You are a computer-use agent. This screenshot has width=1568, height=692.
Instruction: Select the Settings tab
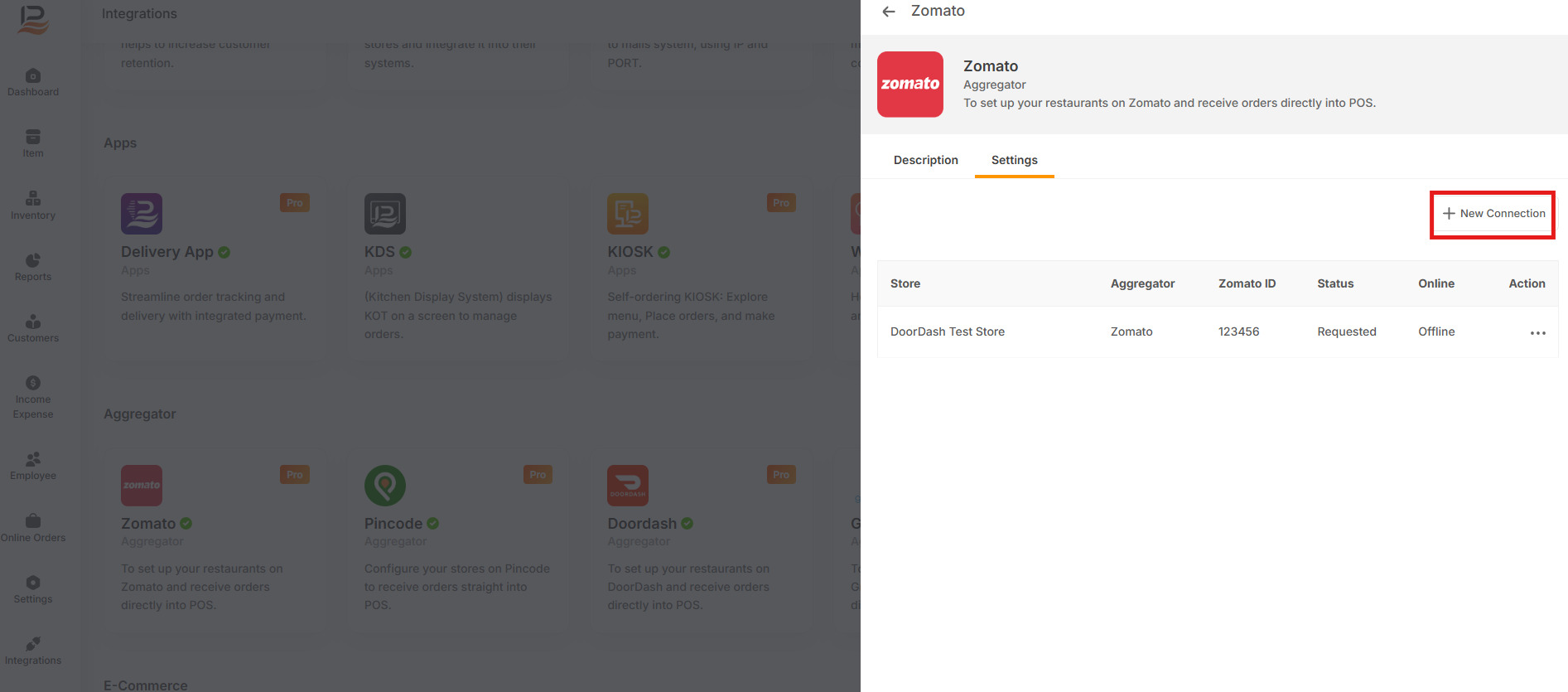coord(1014,160)
